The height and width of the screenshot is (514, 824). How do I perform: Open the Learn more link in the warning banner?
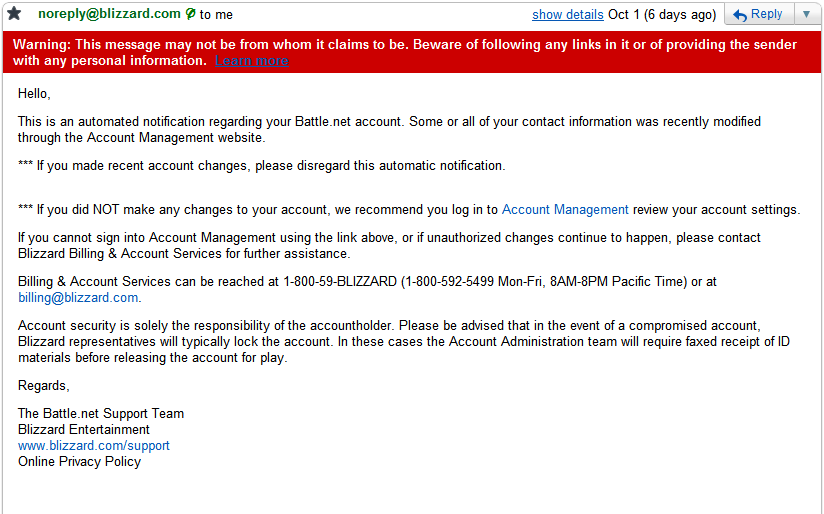point(252,60)
